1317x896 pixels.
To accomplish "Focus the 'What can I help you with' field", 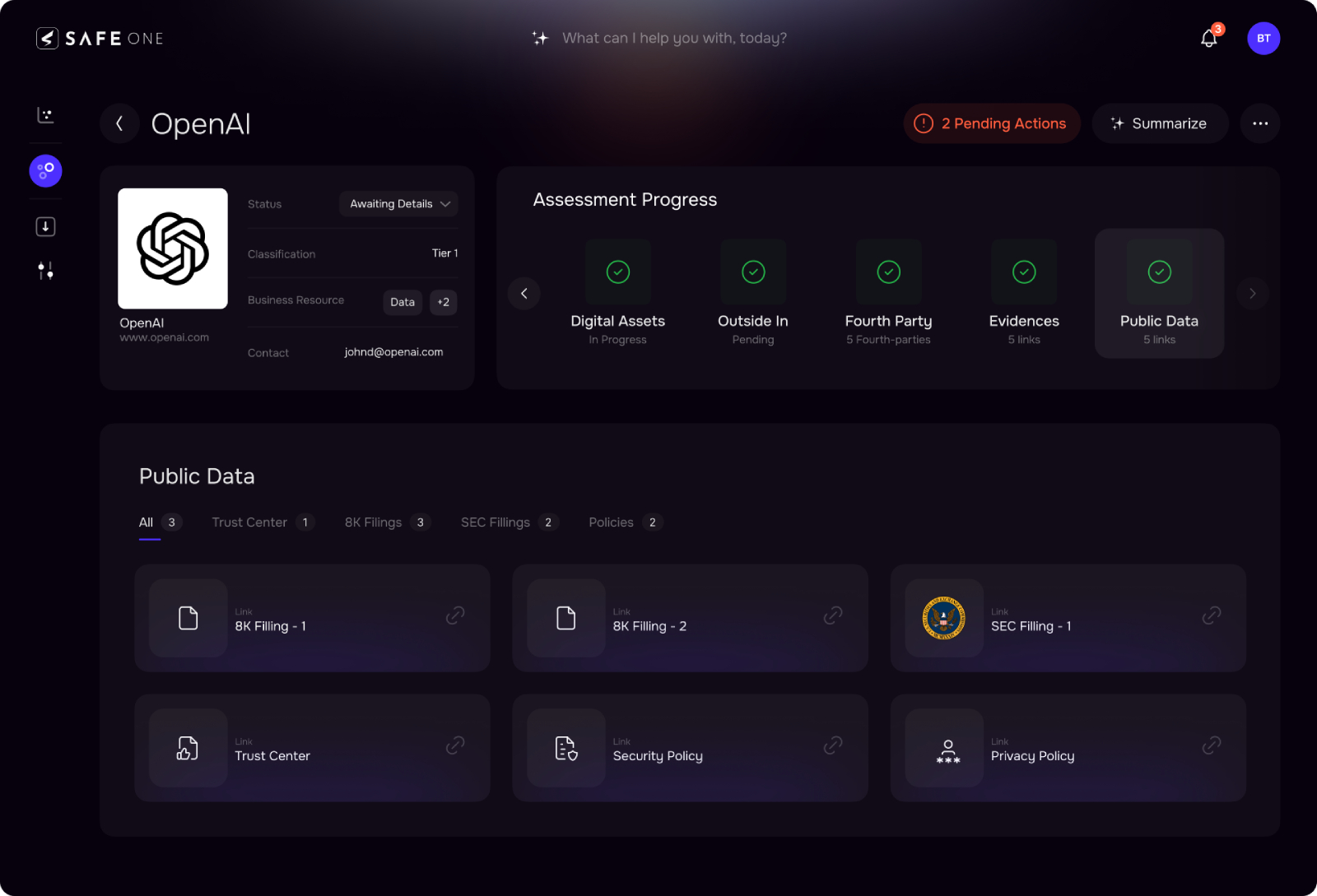I will coord(674,38).
